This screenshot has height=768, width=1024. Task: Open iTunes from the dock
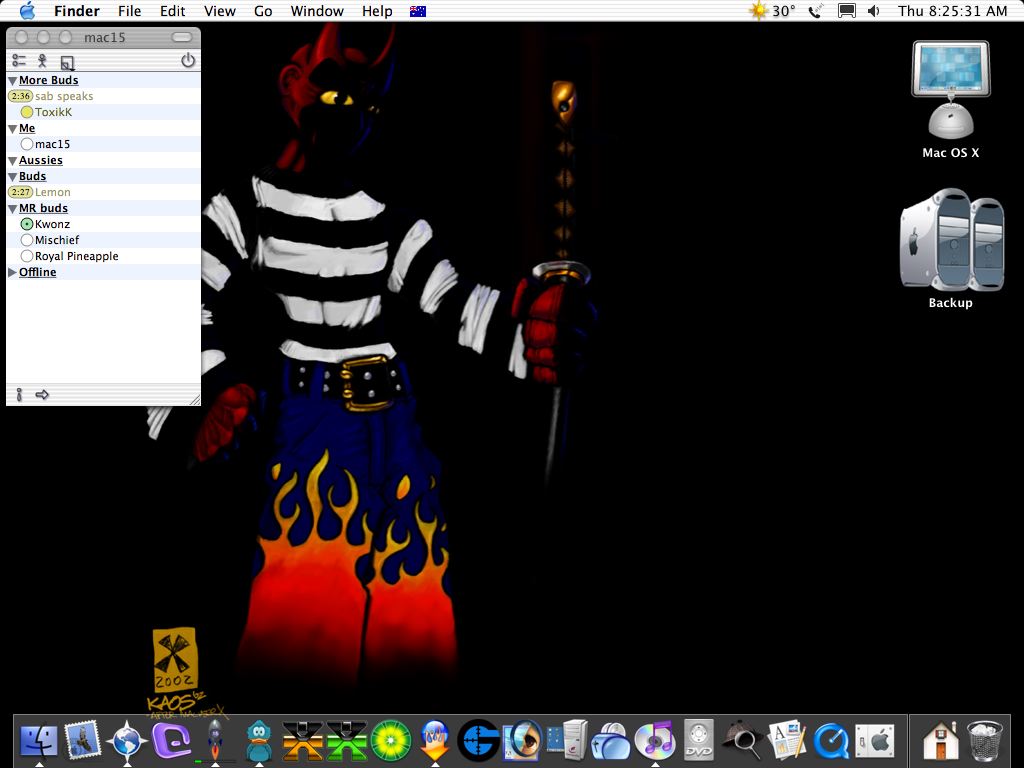point(654,741)
